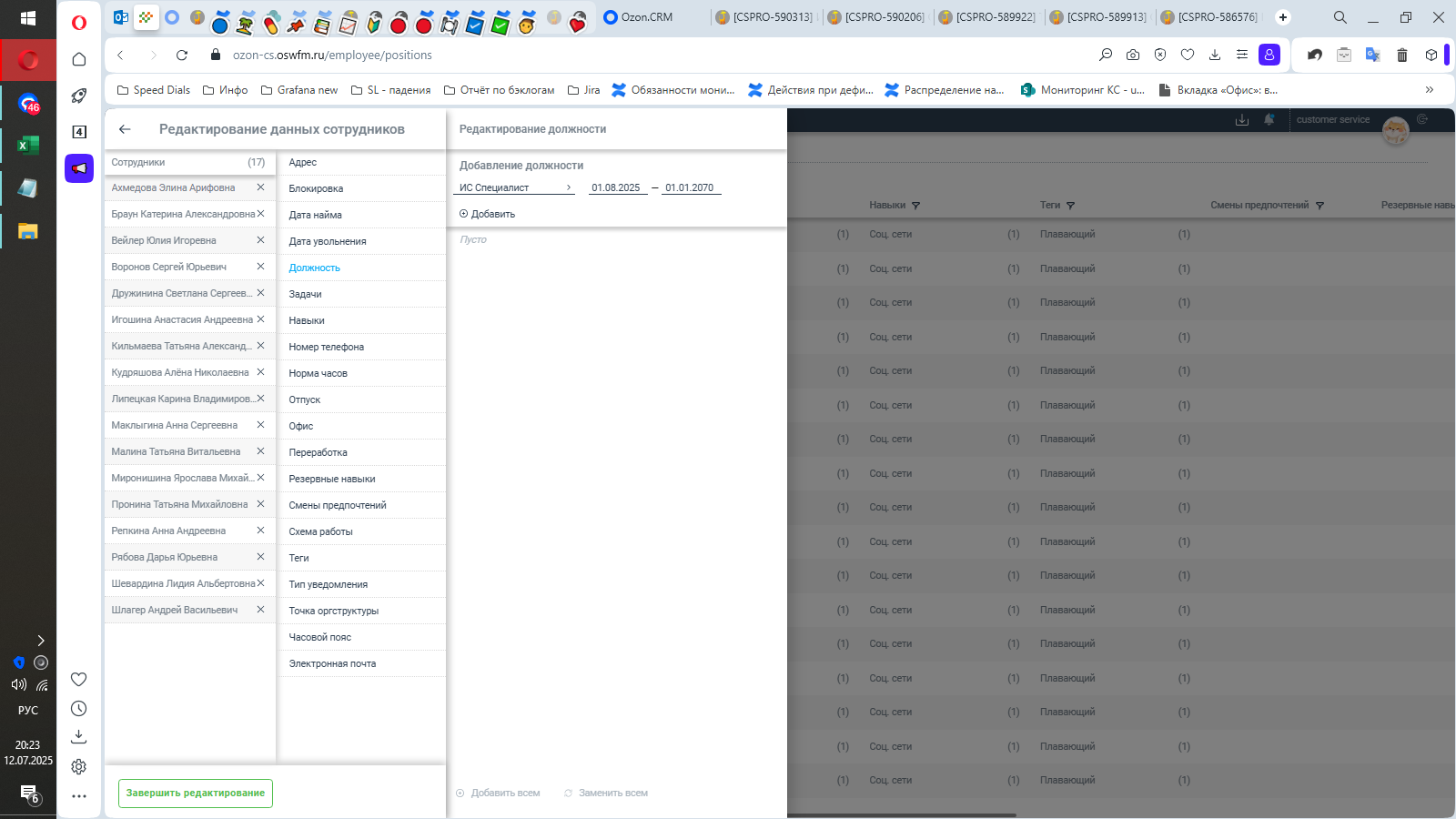Click Заменить всем at the bottom
Viewport: 1456px width, 819px height.
pyautogui.click(x=606, y=794)
